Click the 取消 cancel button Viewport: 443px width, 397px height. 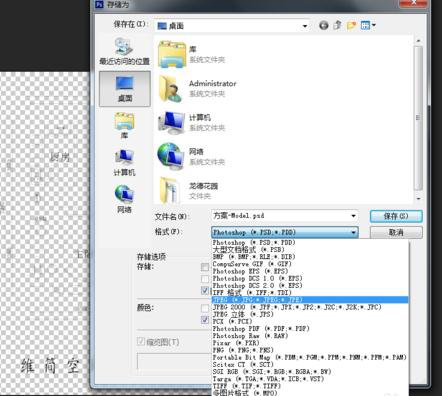pyautogui.click(x=396, y=232)
